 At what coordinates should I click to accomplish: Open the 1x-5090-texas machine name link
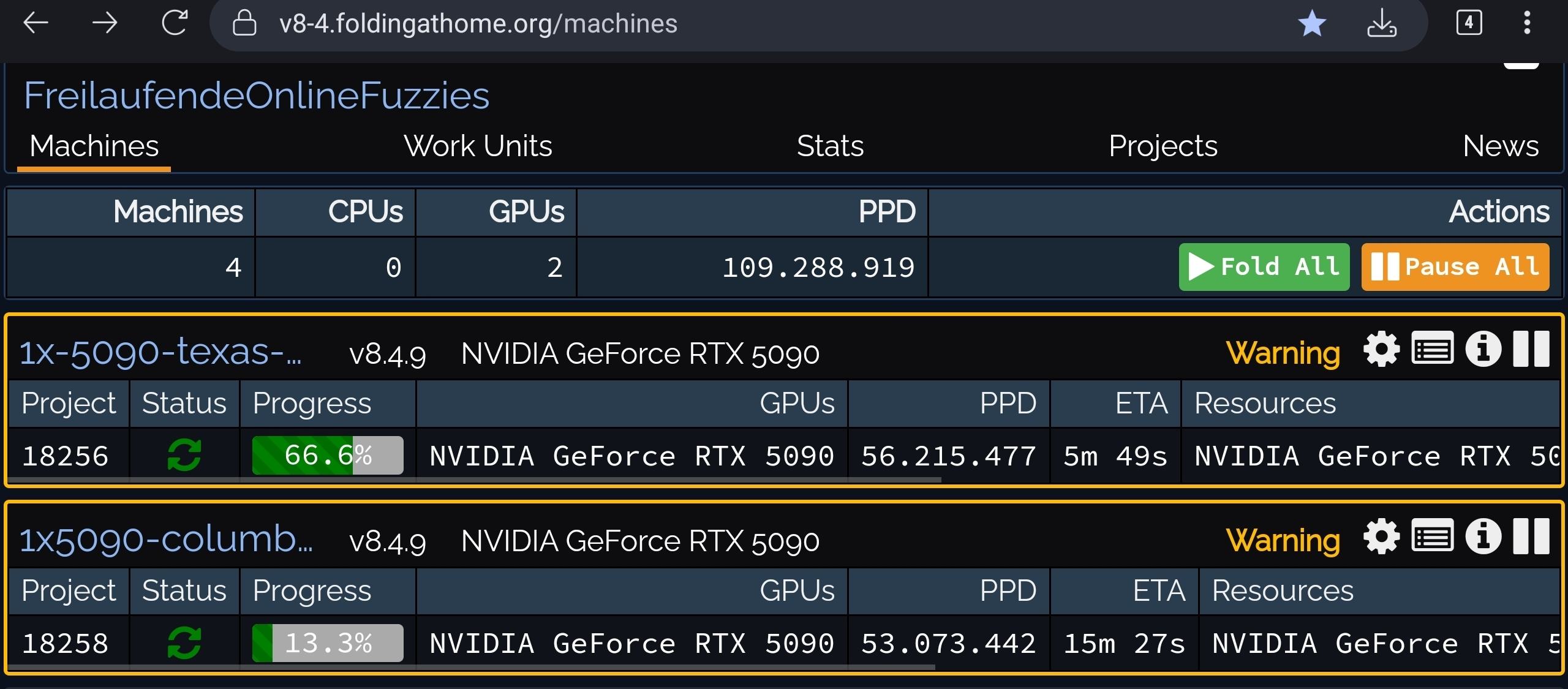click(x=160, y=352)
